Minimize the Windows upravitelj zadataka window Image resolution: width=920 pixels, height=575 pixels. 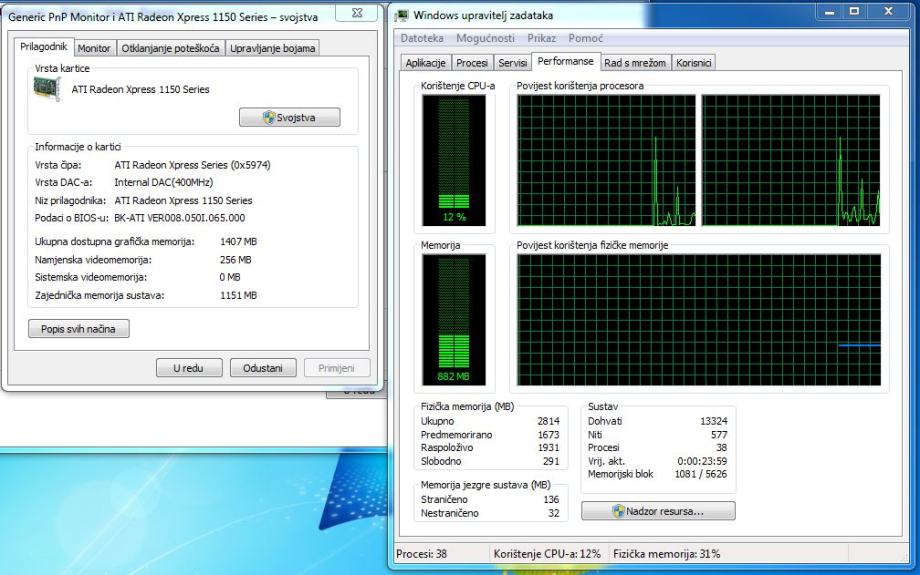(x=830, y=12)
